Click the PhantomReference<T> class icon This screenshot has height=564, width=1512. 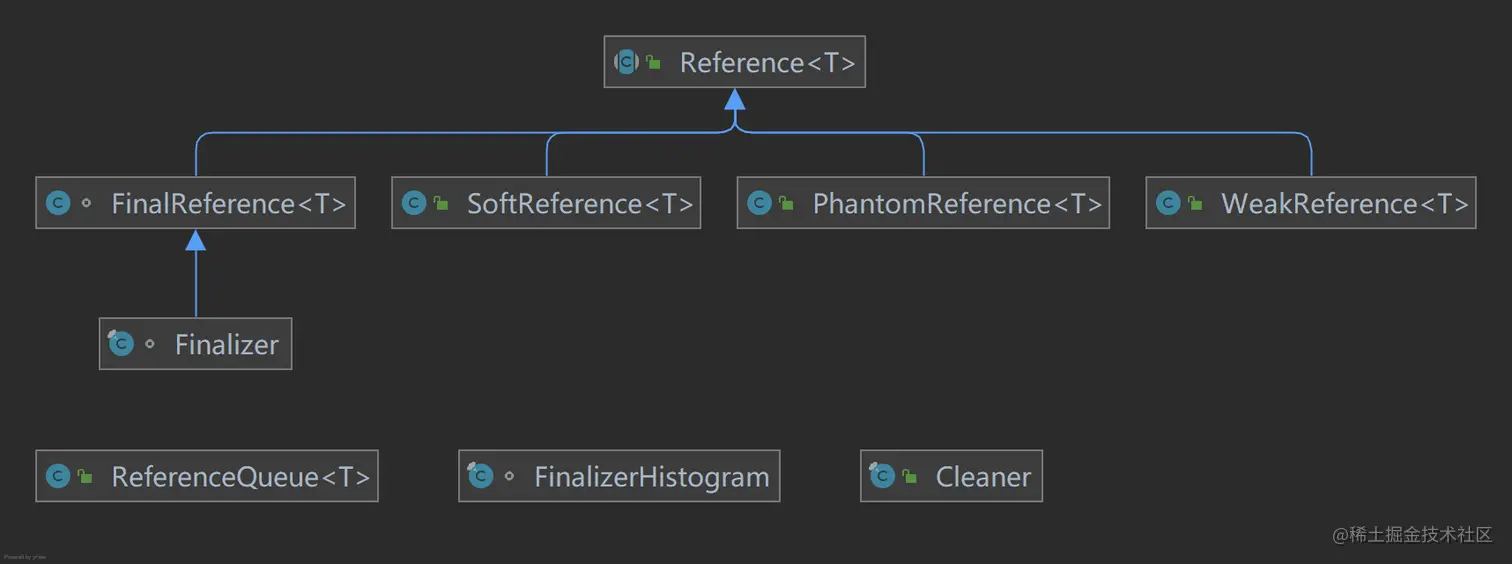[x=760, y=204]
